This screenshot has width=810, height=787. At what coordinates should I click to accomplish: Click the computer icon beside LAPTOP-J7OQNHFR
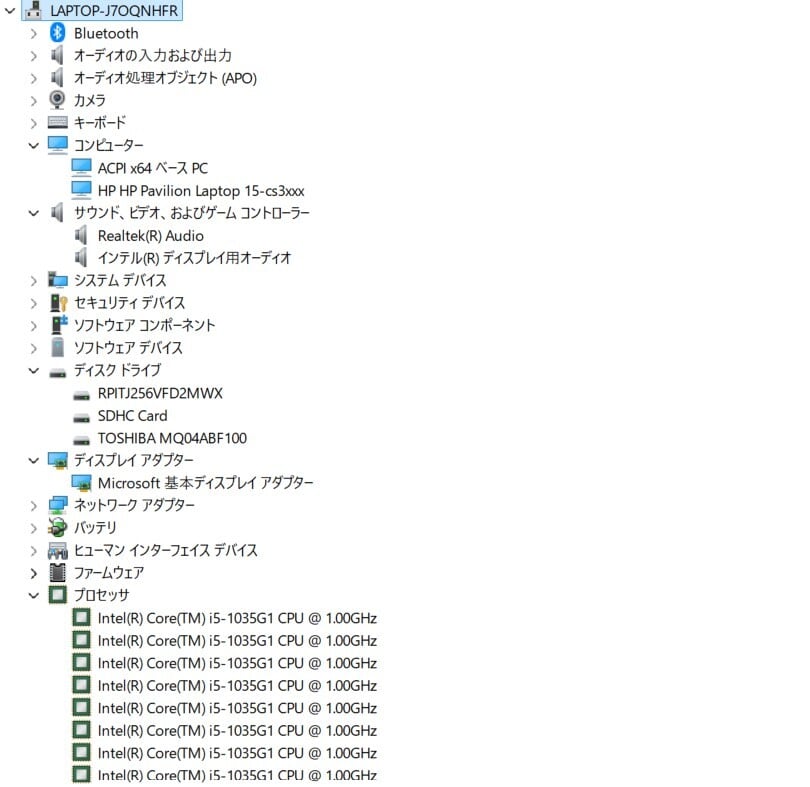tap(33, 10)
